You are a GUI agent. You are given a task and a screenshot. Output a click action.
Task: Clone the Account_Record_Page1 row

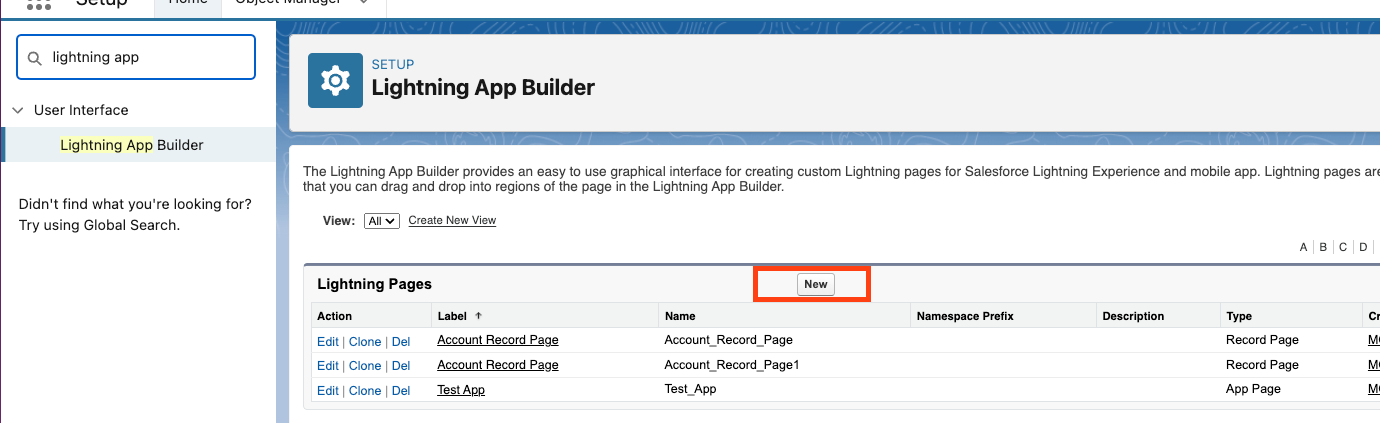click(x=365, y=366)
